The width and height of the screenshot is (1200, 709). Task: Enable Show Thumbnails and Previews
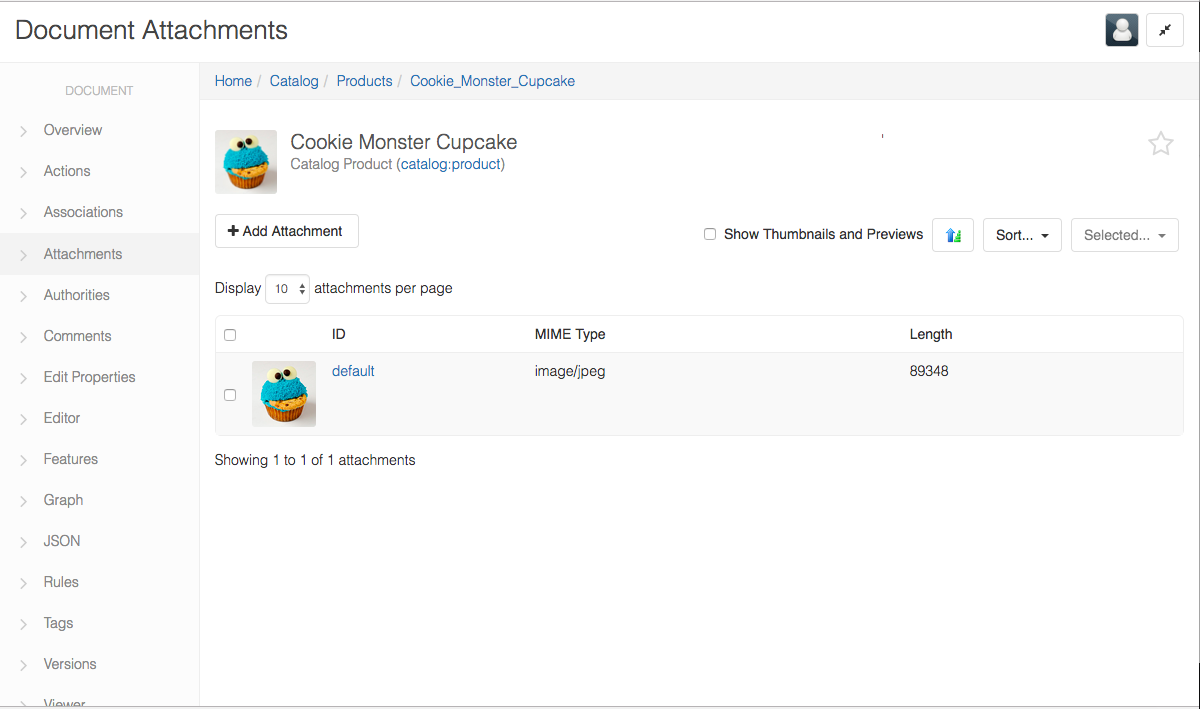tap(710, 234)
